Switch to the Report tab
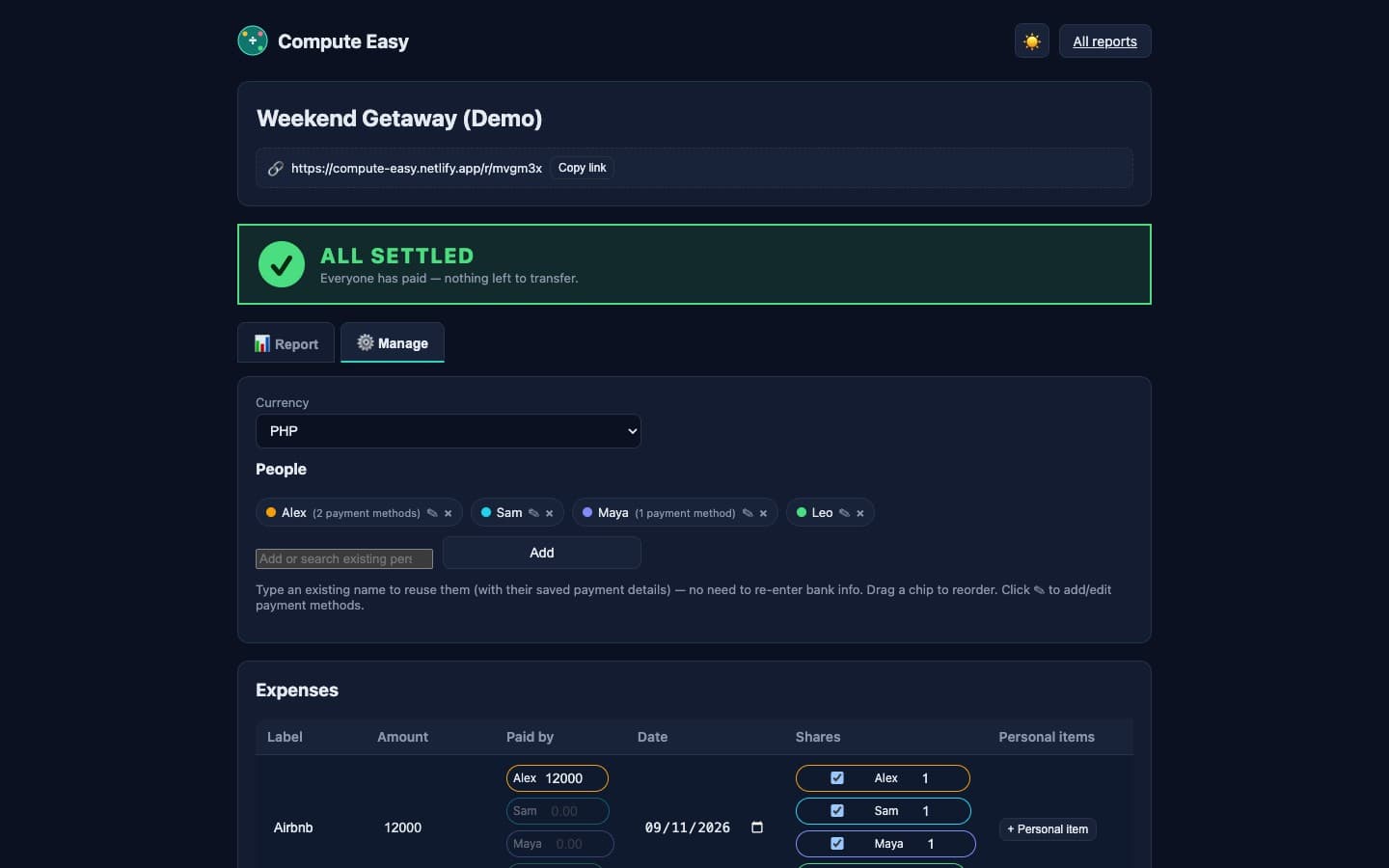1389x868 pixels. pos(286,343)
